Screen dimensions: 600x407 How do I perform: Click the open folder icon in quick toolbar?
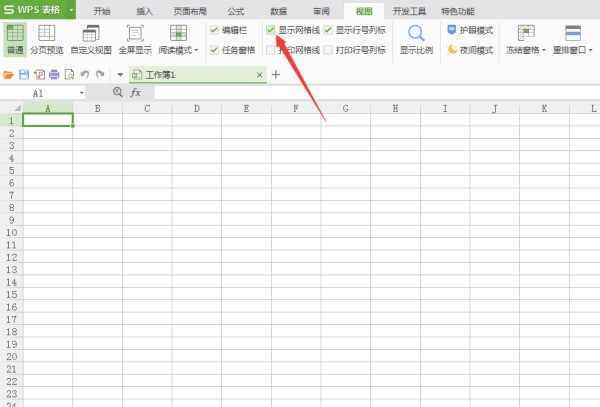click(8, 75)
